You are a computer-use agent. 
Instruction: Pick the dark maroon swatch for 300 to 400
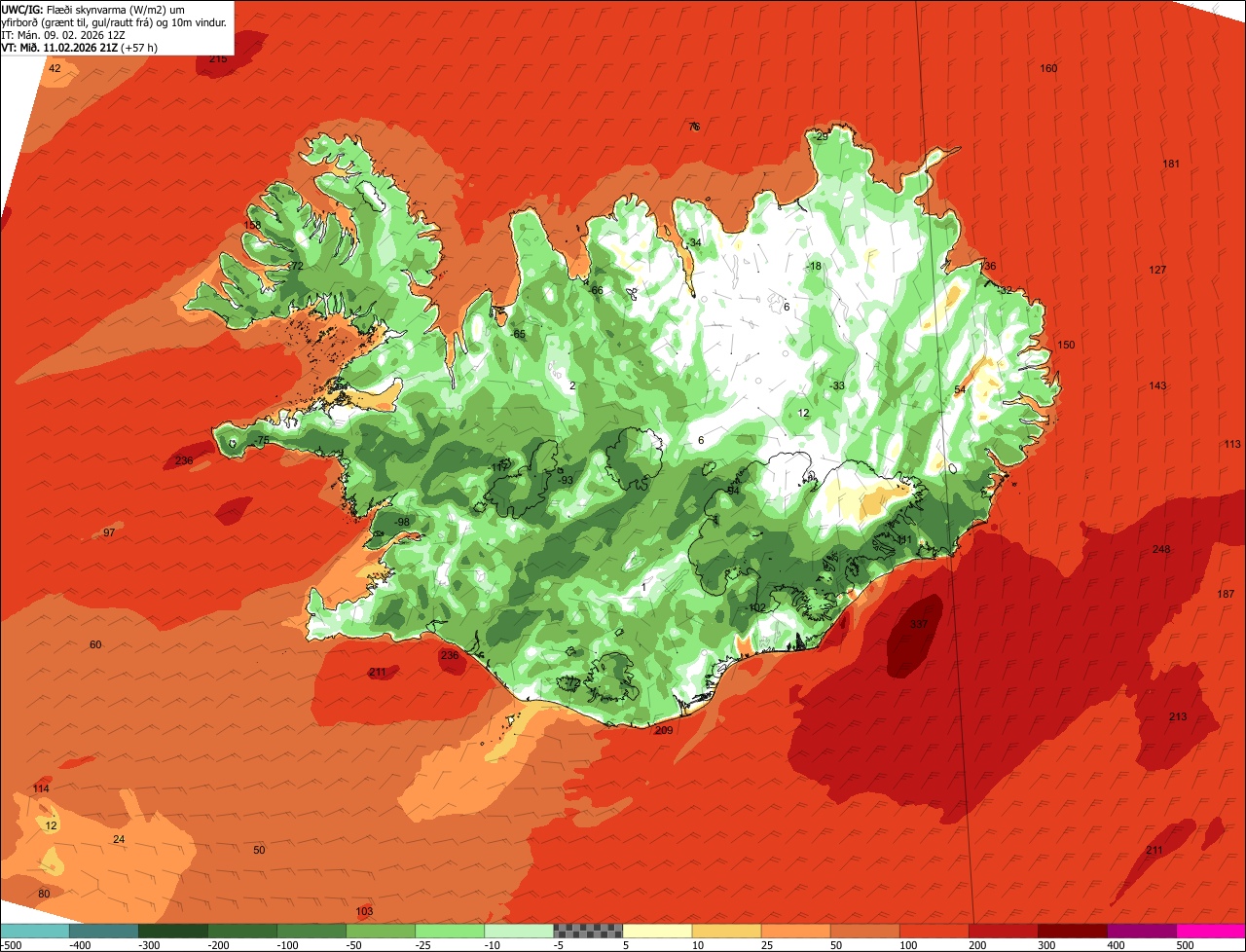[1071, 931]
